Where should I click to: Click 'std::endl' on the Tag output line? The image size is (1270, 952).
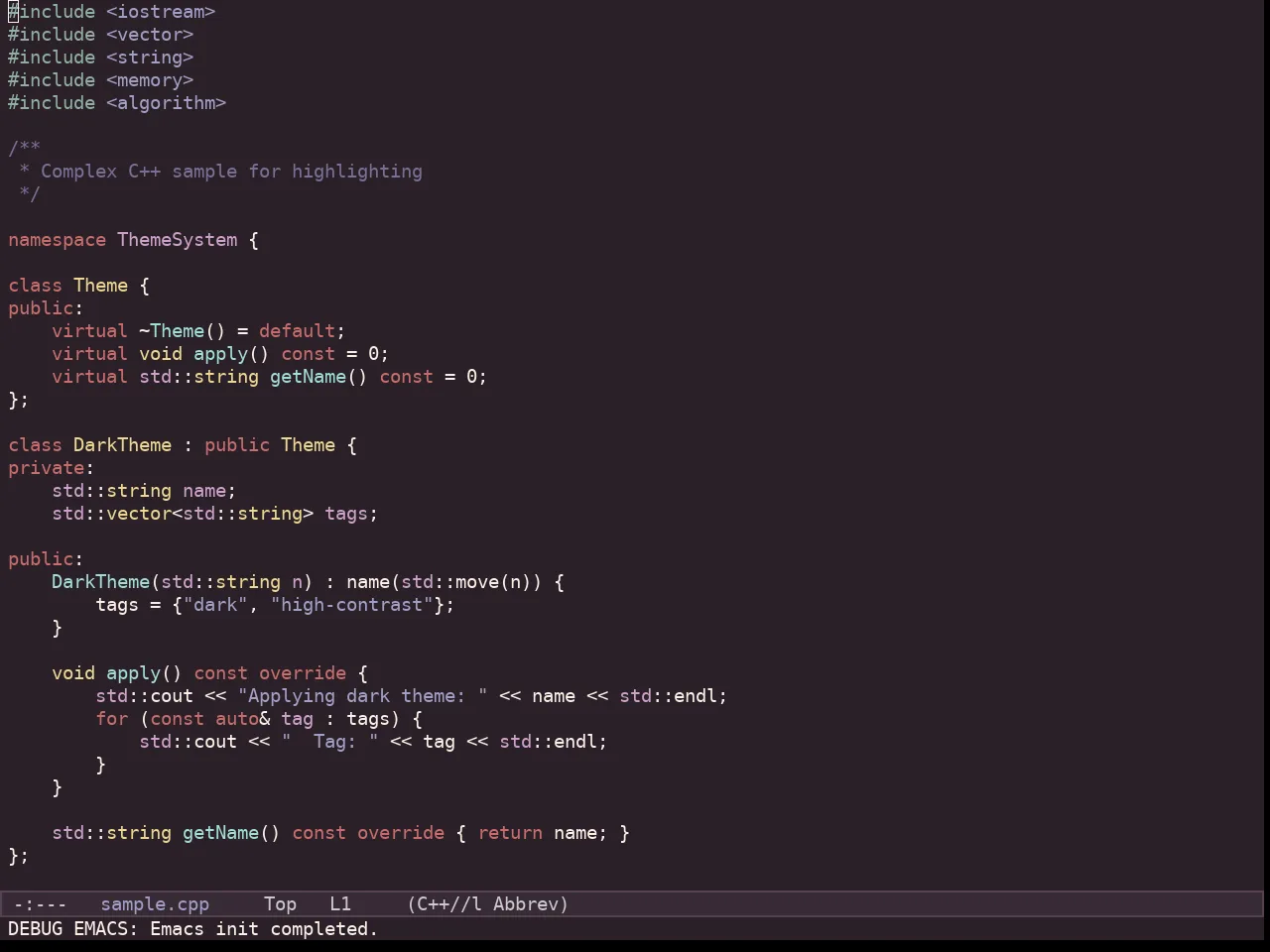[548, 742]
